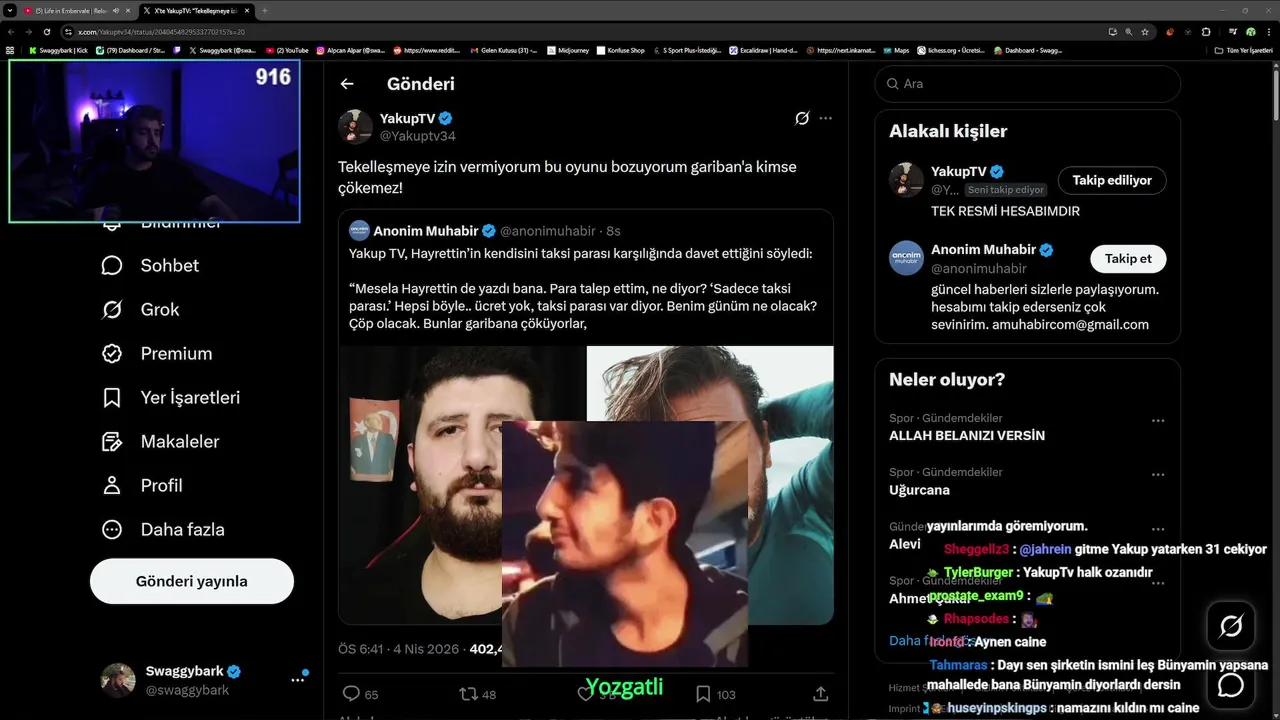Open site information icon in address bar
The width and height of the screenshot is (1280, 720).
[x=69, y=31]
